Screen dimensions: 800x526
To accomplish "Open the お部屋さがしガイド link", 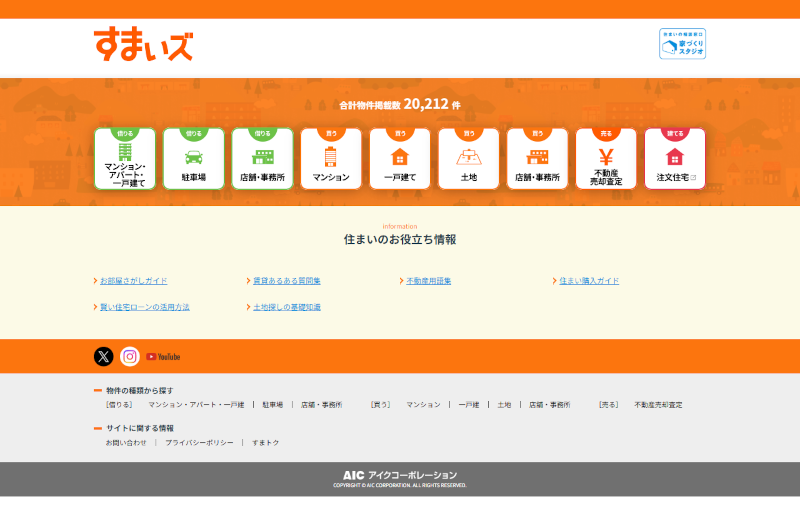I will click(133, 281).
